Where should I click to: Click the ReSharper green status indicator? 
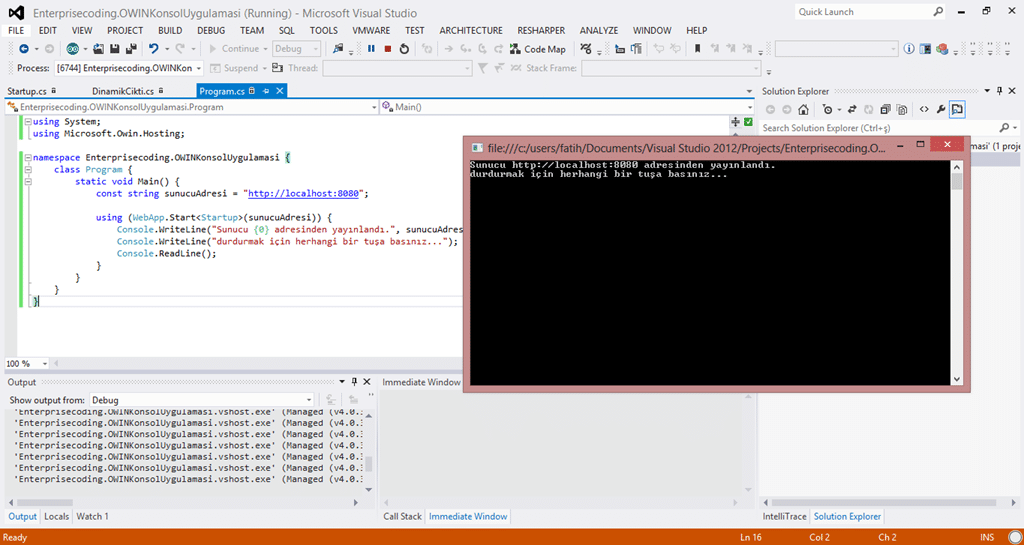point(748,121)
